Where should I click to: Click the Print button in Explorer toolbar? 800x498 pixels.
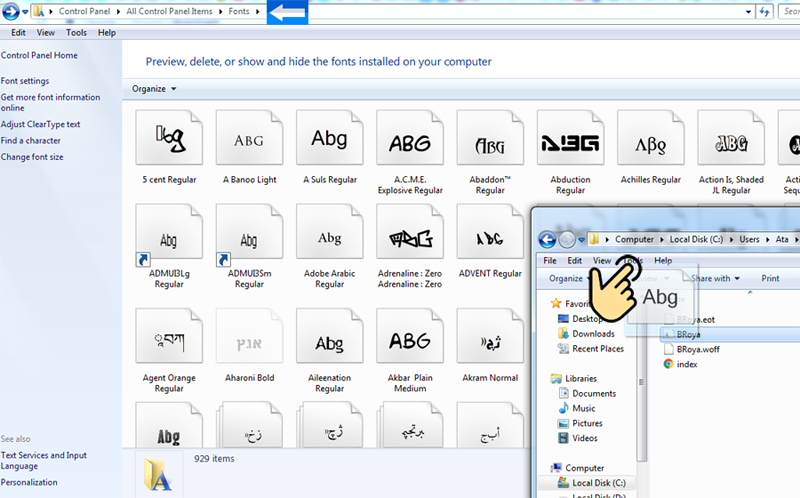point(770,278)
